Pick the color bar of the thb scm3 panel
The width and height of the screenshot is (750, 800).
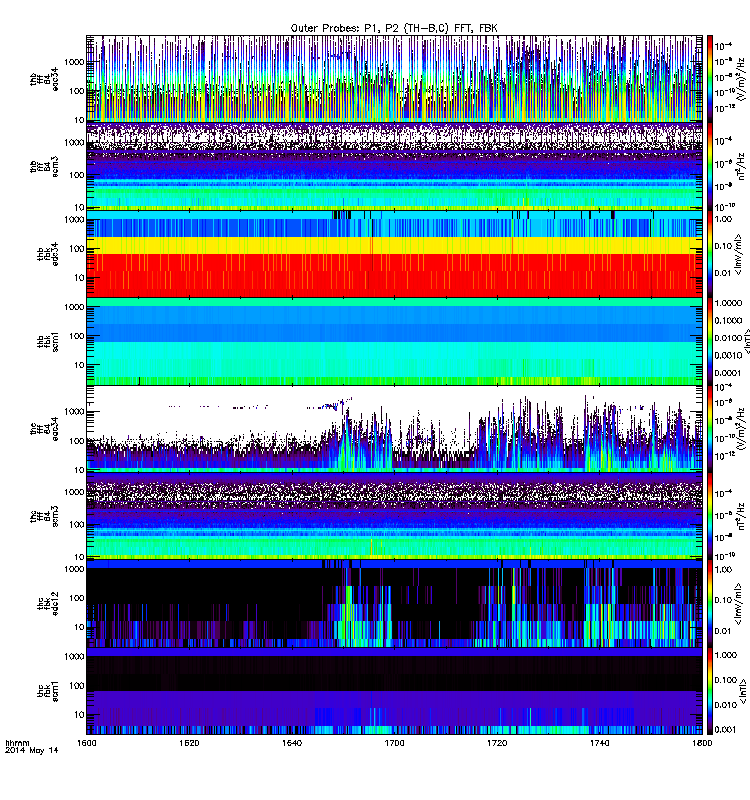click(x=709, y=167)
